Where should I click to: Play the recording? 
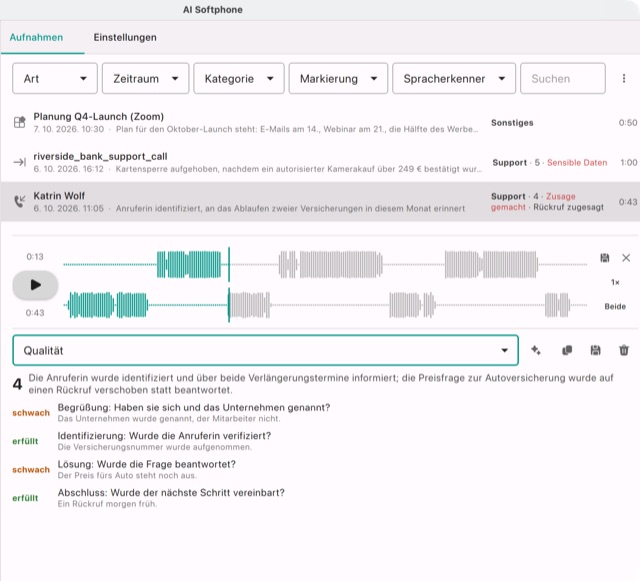[x=35, y=285]
